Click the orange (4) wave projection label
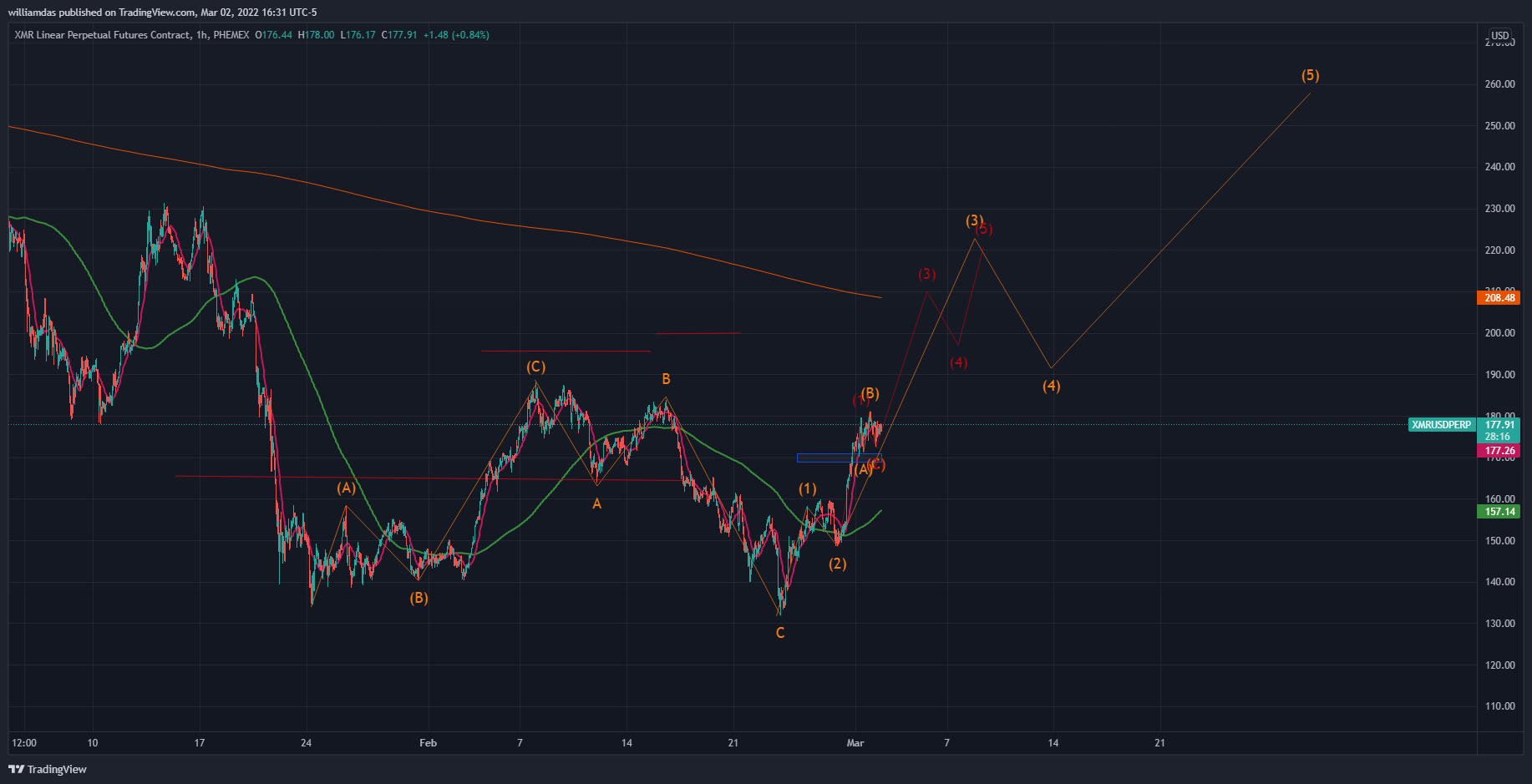This screenshot has height=784, width=1532. [x=1051, y=386]
